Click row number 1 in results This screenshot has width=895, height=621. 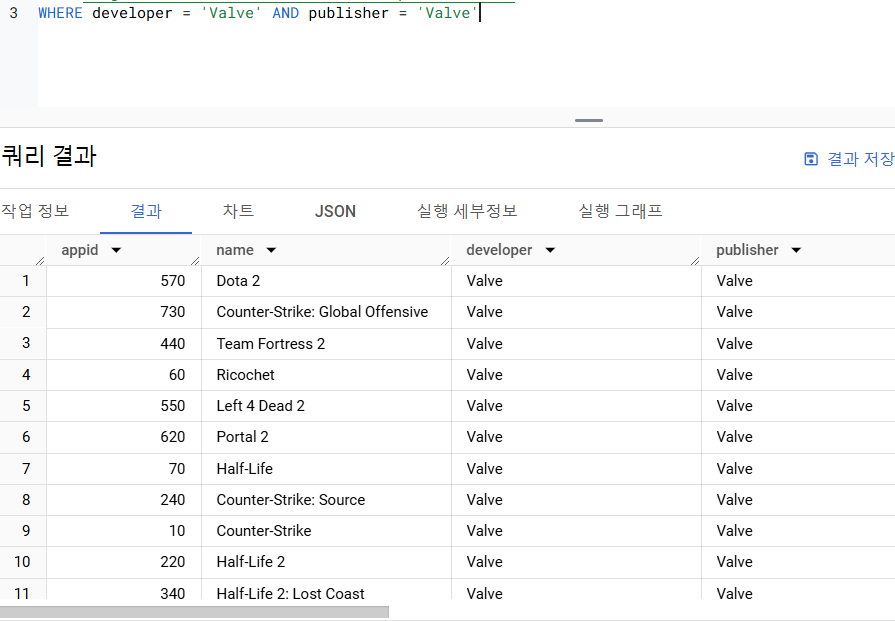point(26,281)
